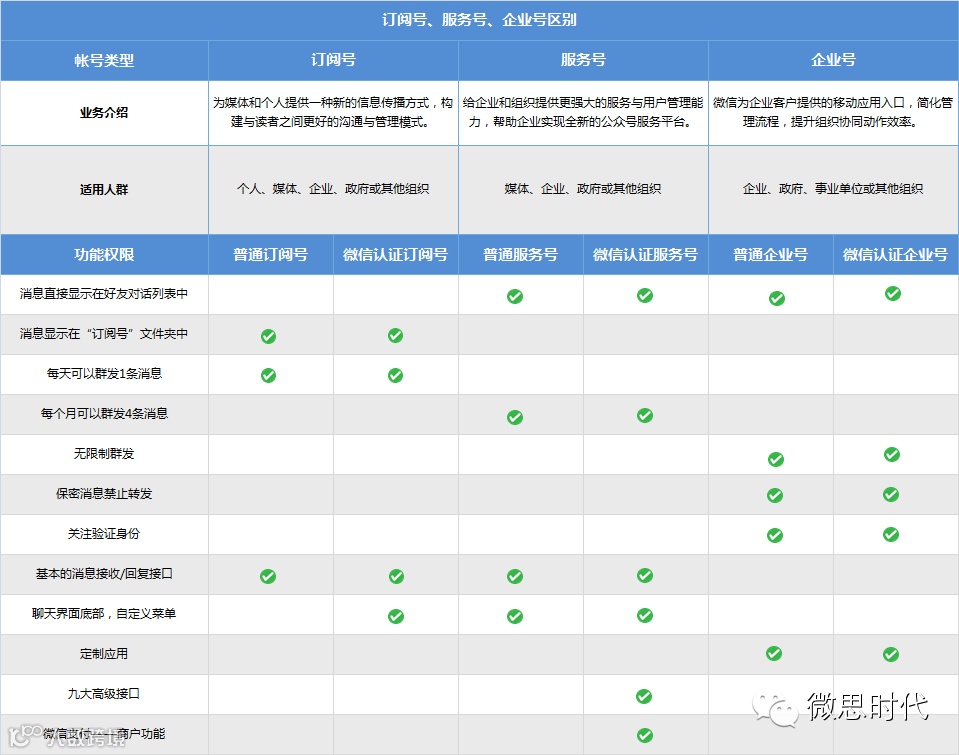
Task: Click the 企业号 description starting 微信为企业客户提供
Action: [833, 113]
